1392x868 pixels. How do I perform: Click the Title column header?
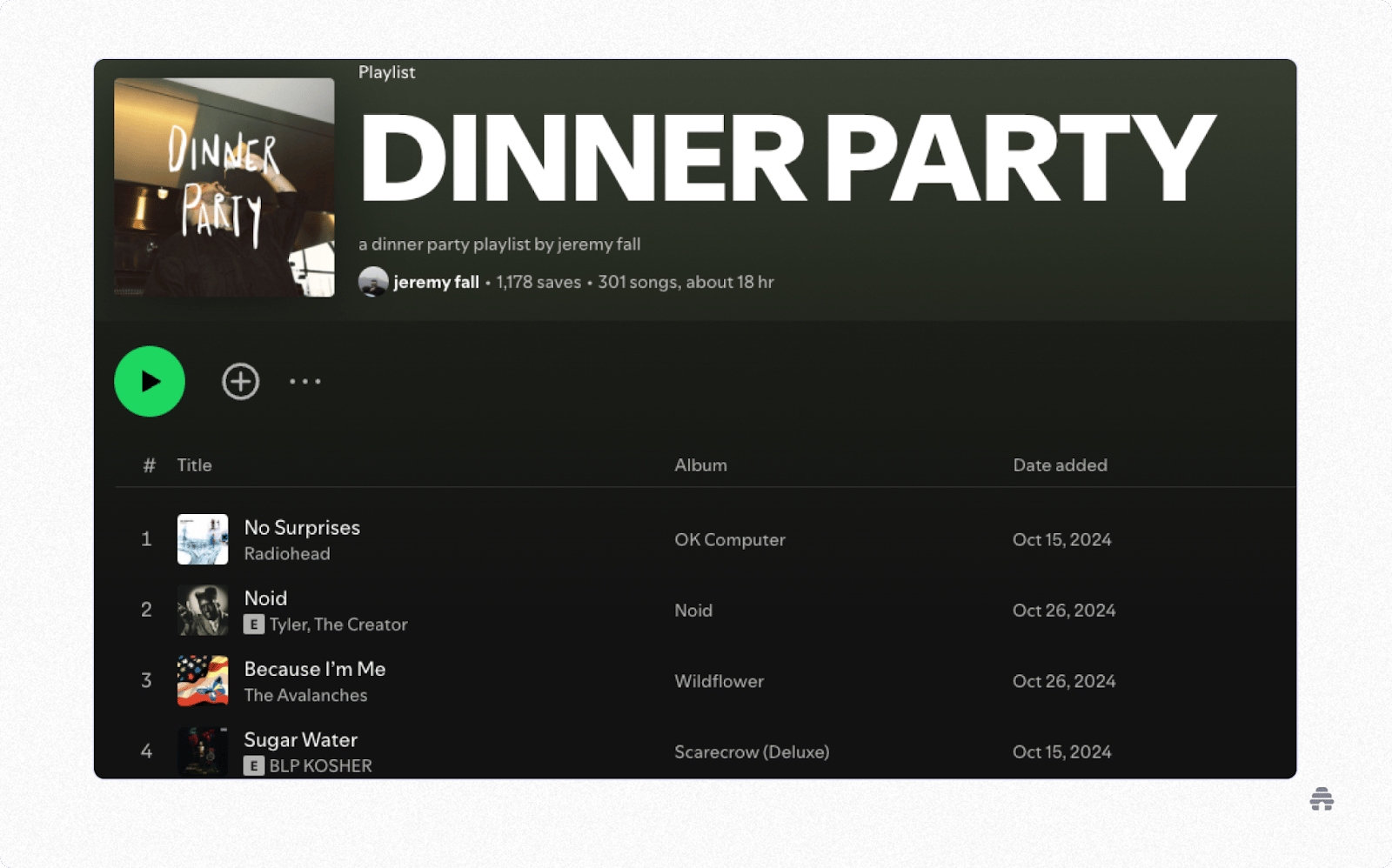(x=194, y=465)
